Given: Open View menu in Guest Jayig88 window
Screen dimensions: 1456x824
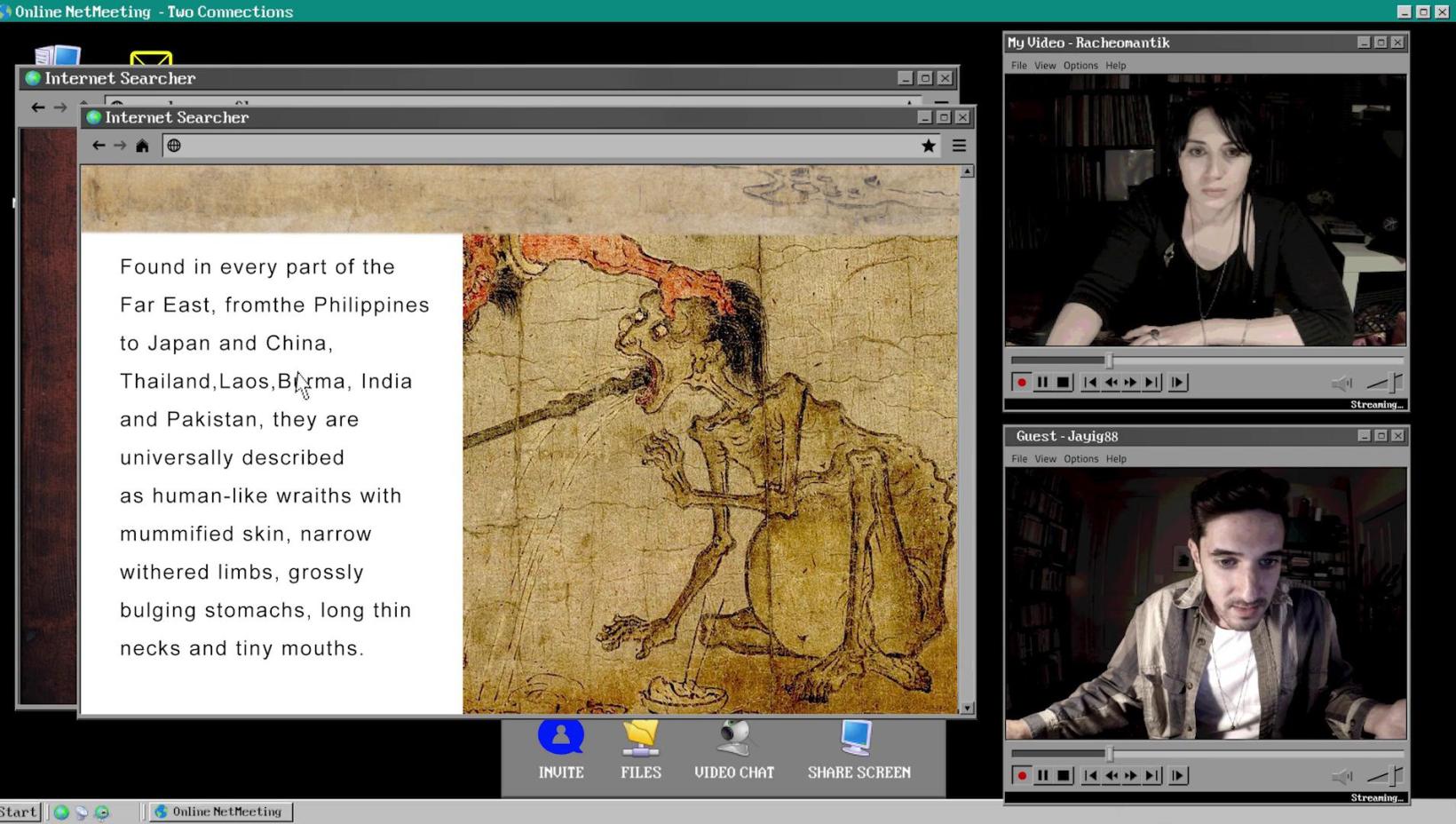Looking at the screenshot, I should 1045,459.
